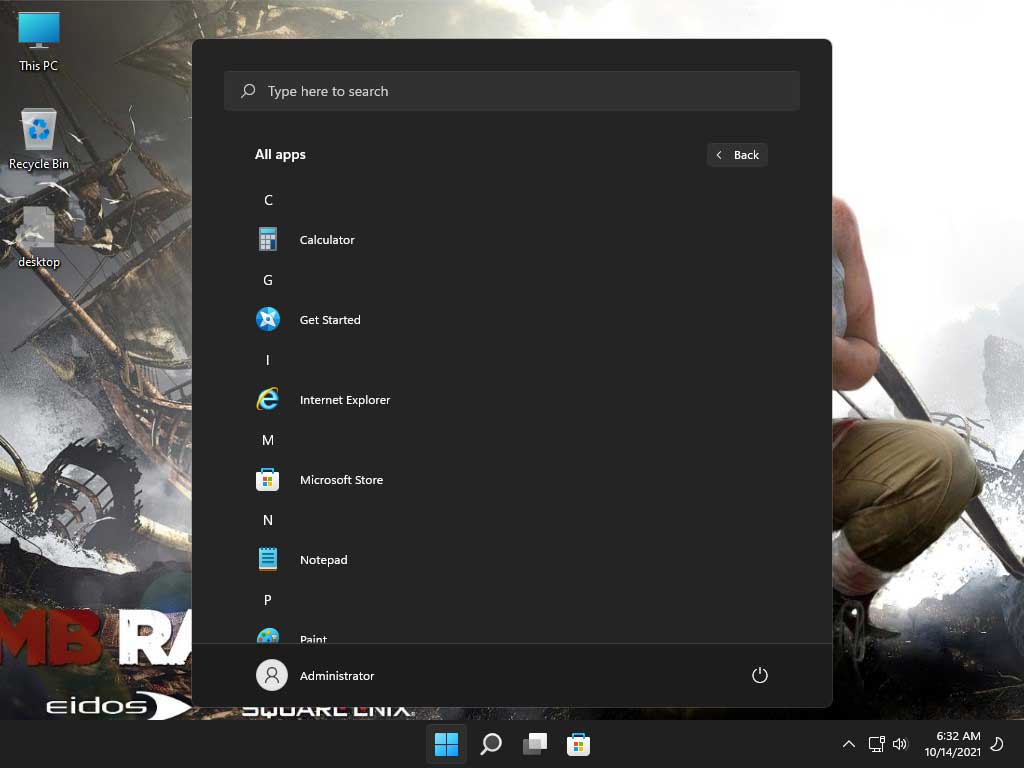The height and width of the screenshot is (768, 1024).
Task: Select the desktop file icon
Action: pyautogui.click(x=39, y=238)
